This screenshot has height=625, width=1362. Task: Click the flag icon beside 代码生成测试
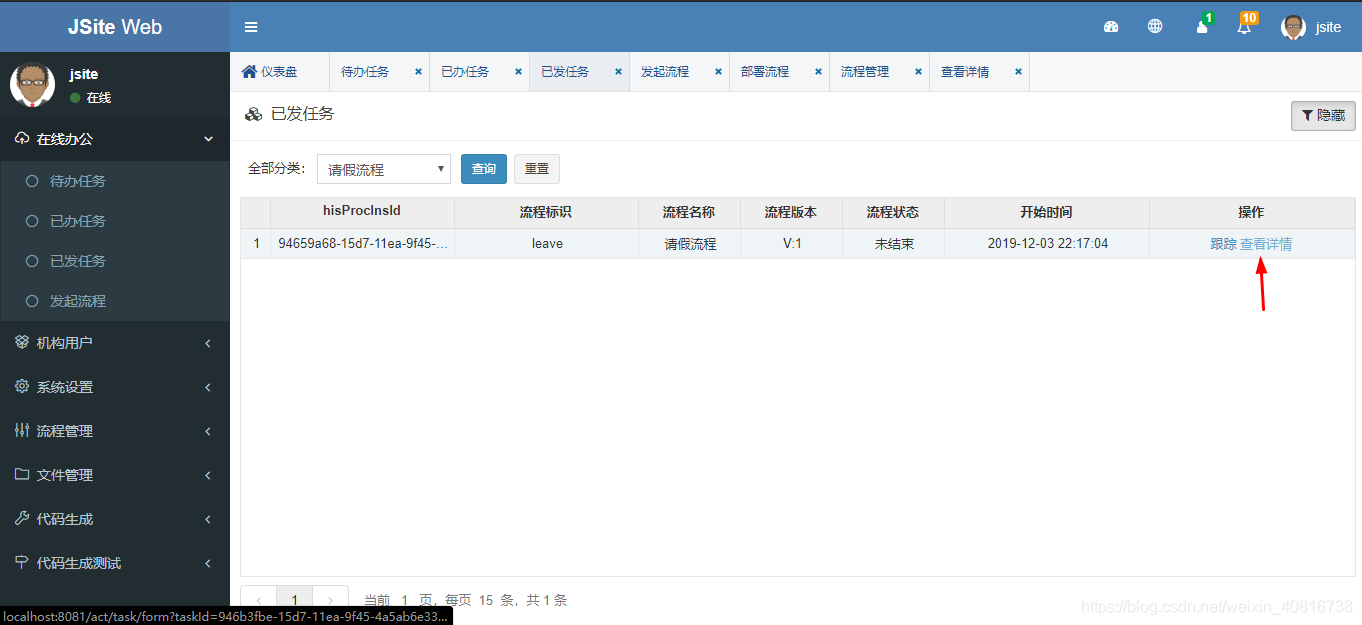tap(22, 563)
